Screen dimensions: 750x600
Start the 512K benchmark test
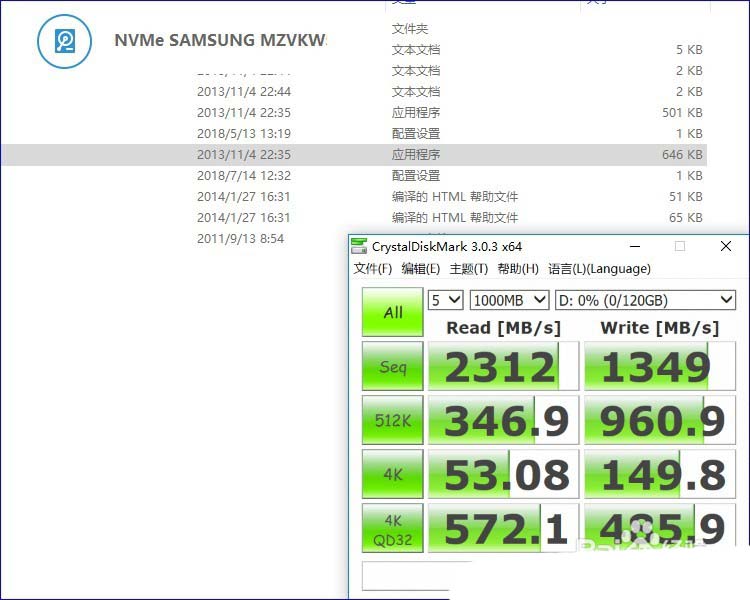(393, 420)
